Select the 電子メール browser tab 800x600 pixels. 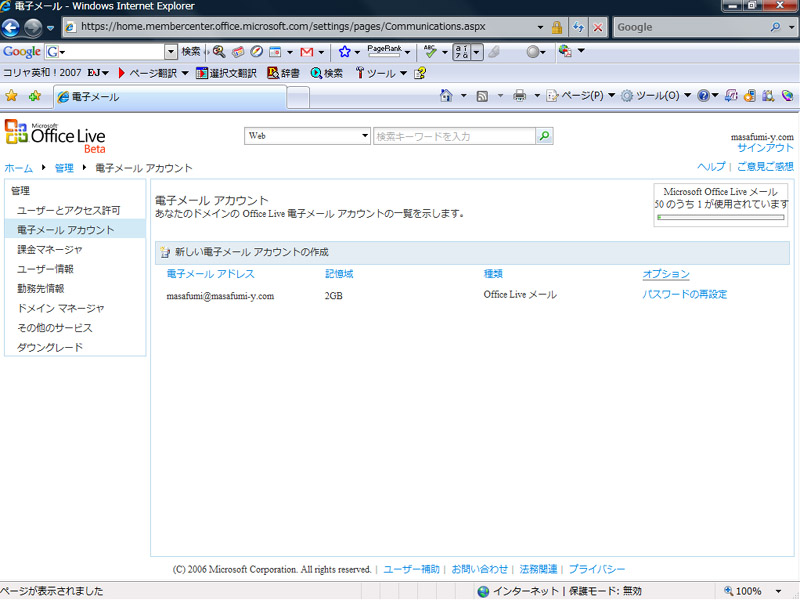pos(170,97)
